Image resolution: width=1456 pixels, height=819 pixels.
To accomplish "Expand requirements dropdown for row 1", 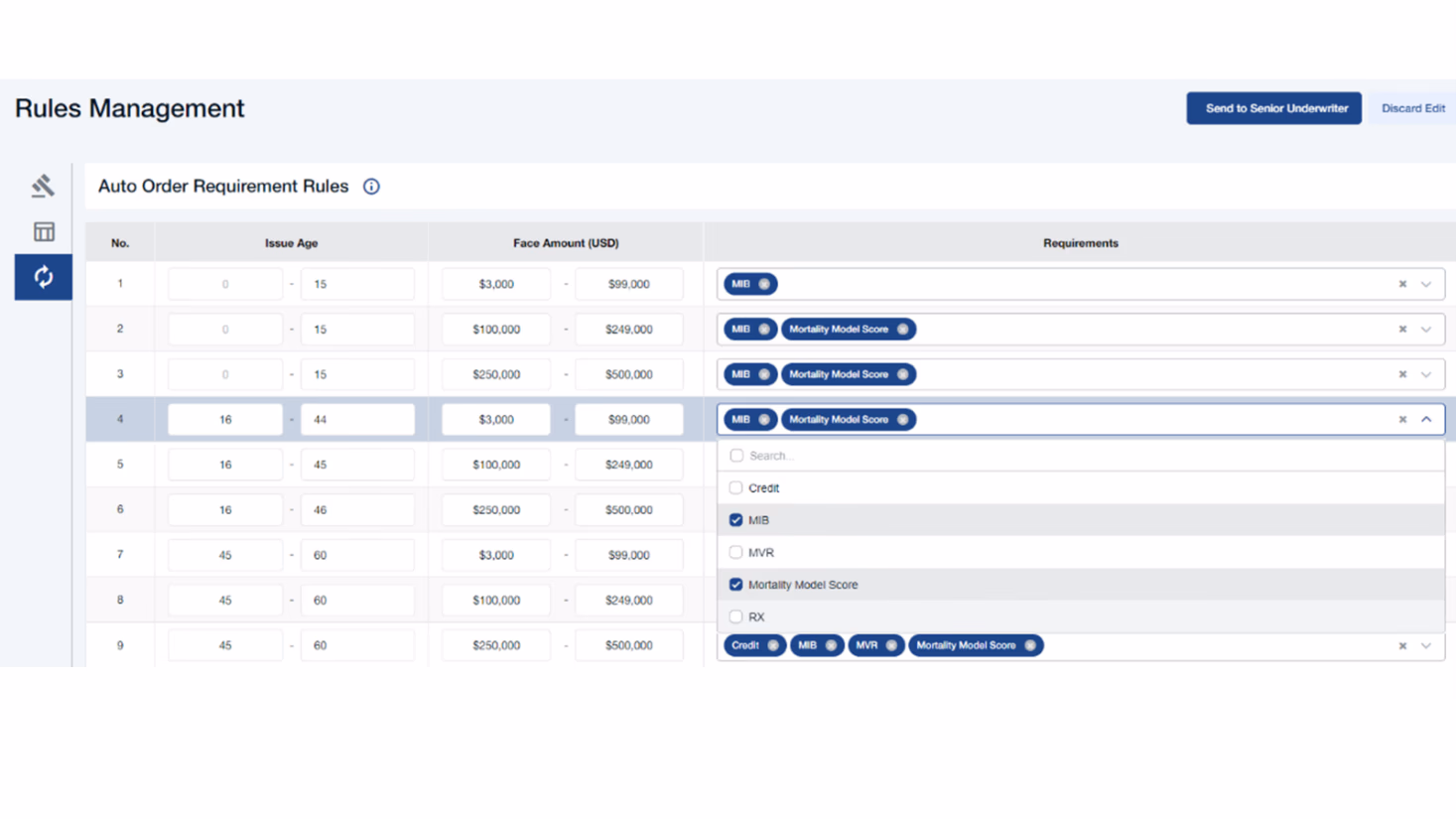I will 1426,284.
